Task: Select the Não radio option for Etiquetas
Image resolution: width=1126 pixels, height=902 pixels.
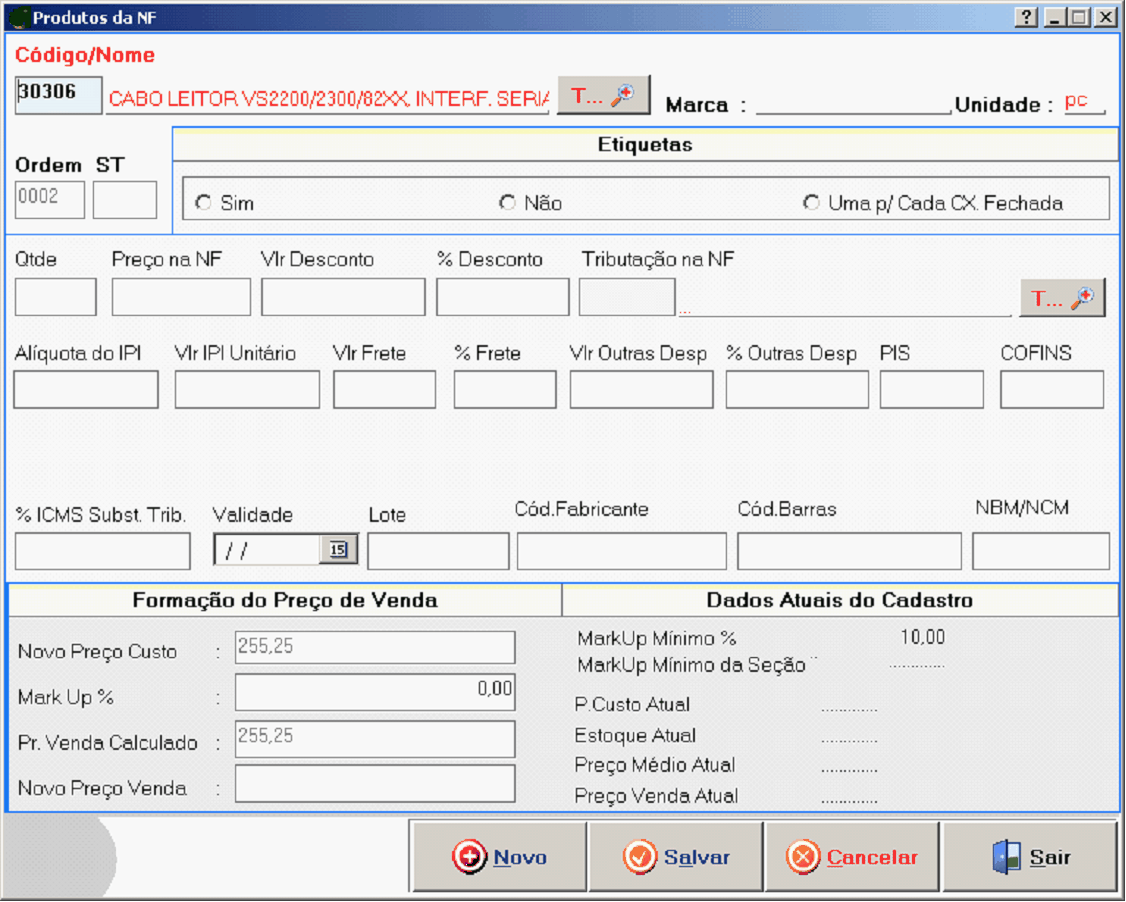Action: coord(507,203)
